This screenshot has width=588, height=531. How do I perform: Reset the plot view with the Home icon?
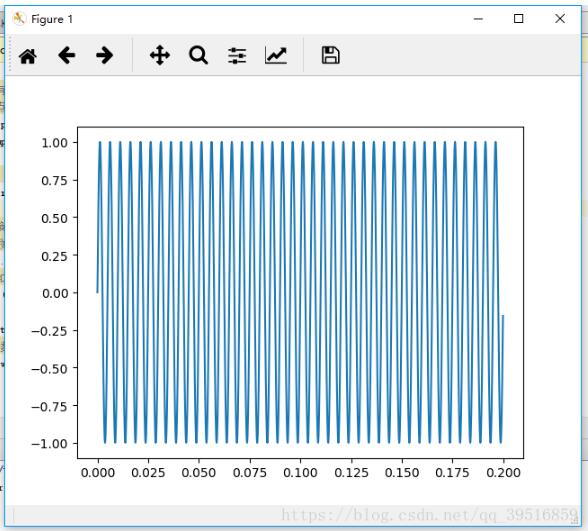(28, 56)
